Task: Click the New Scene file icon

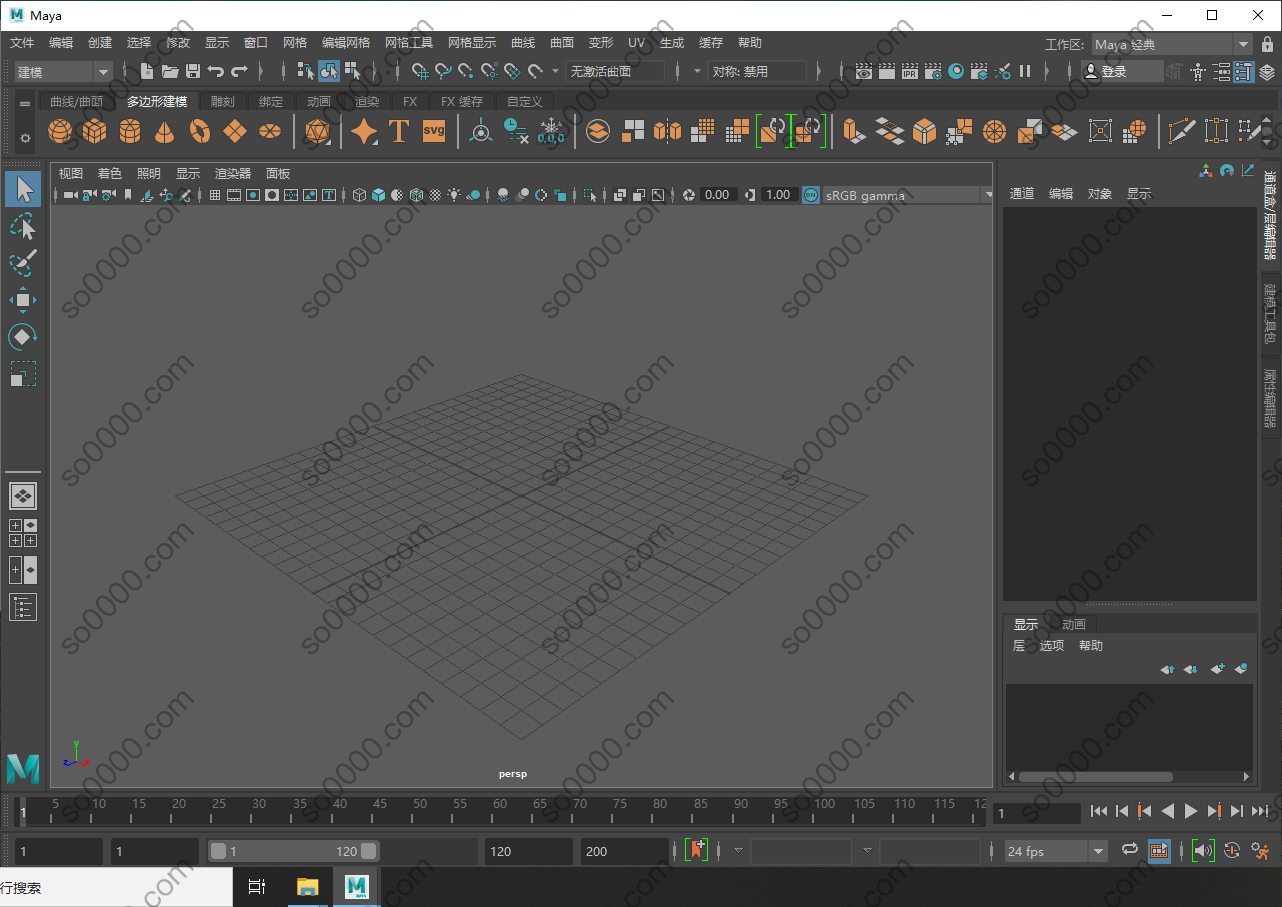Action: pos(147,71)
